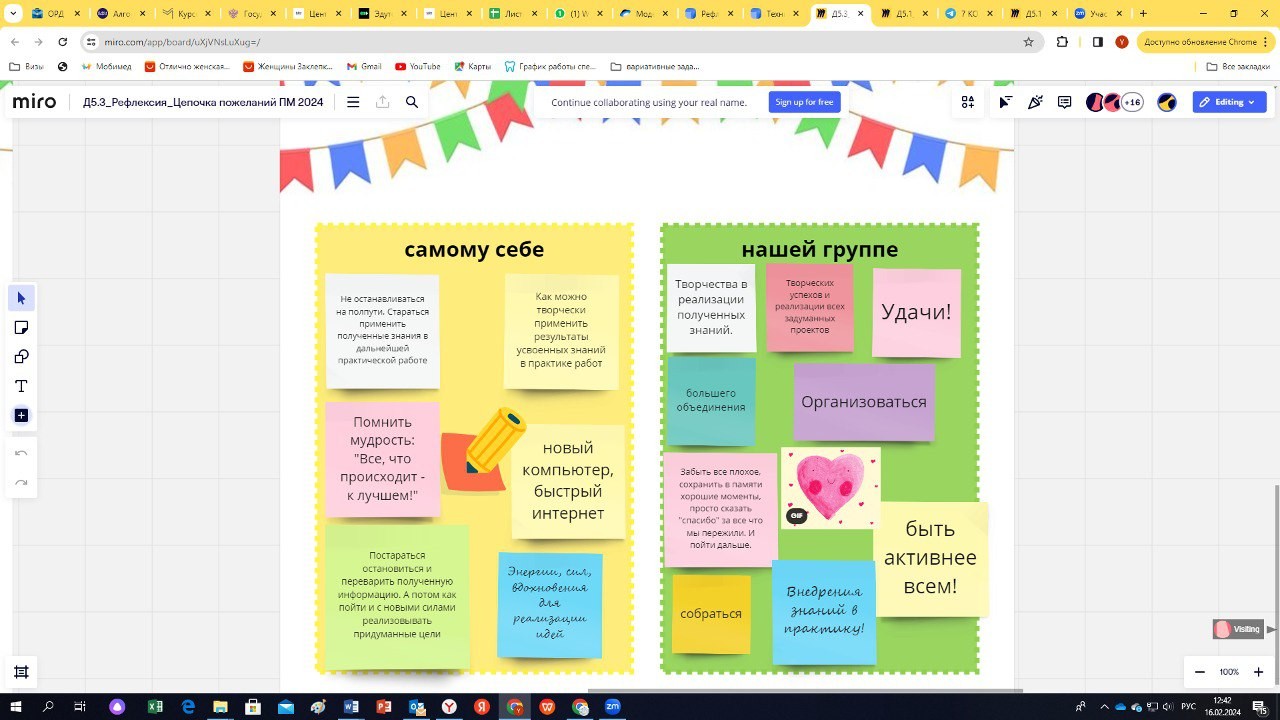Expand the Editing mode dropdown

coord(1229,102)
